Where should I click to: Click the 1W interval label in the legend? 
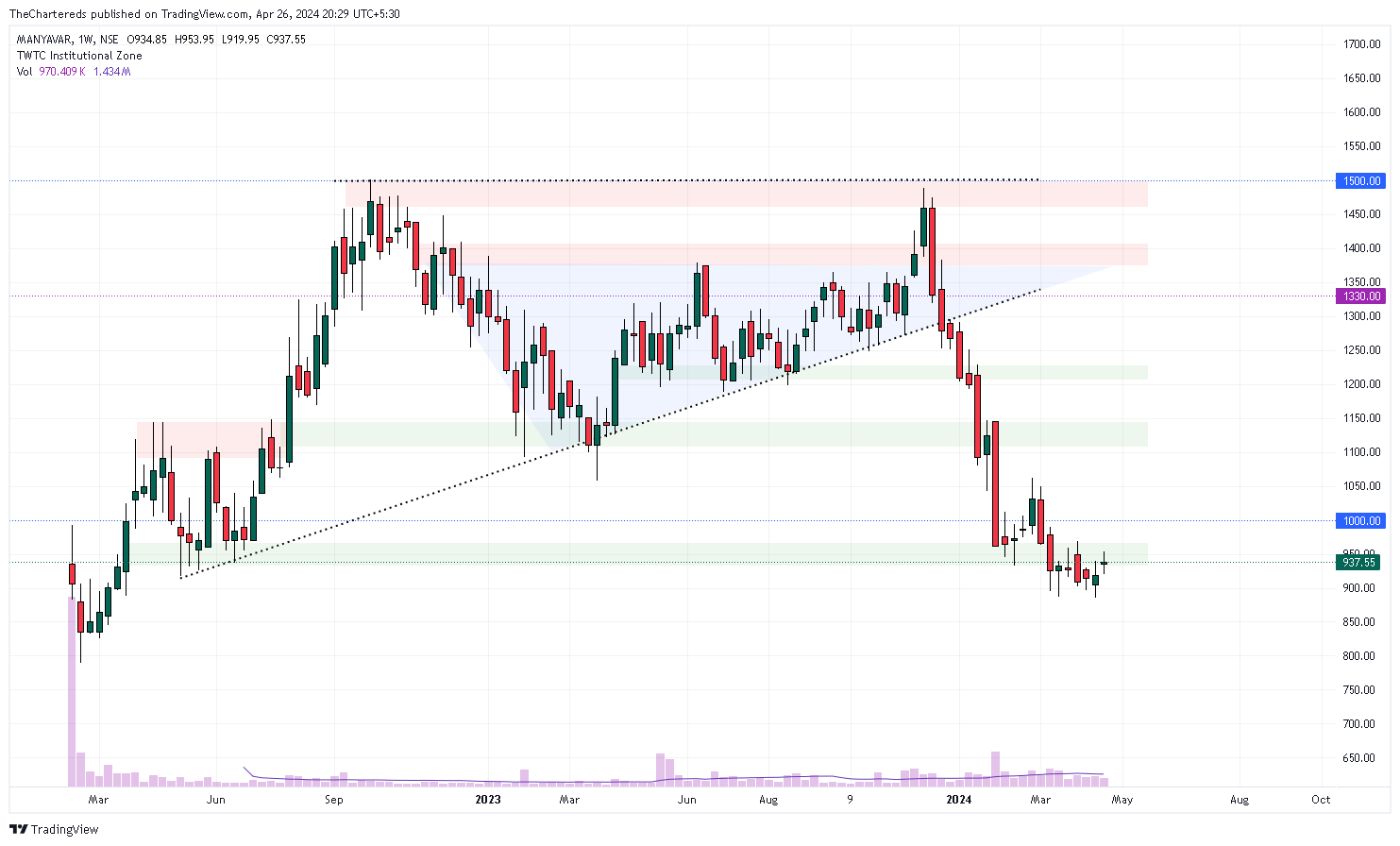pyautogui.click(x=86, y=40)
